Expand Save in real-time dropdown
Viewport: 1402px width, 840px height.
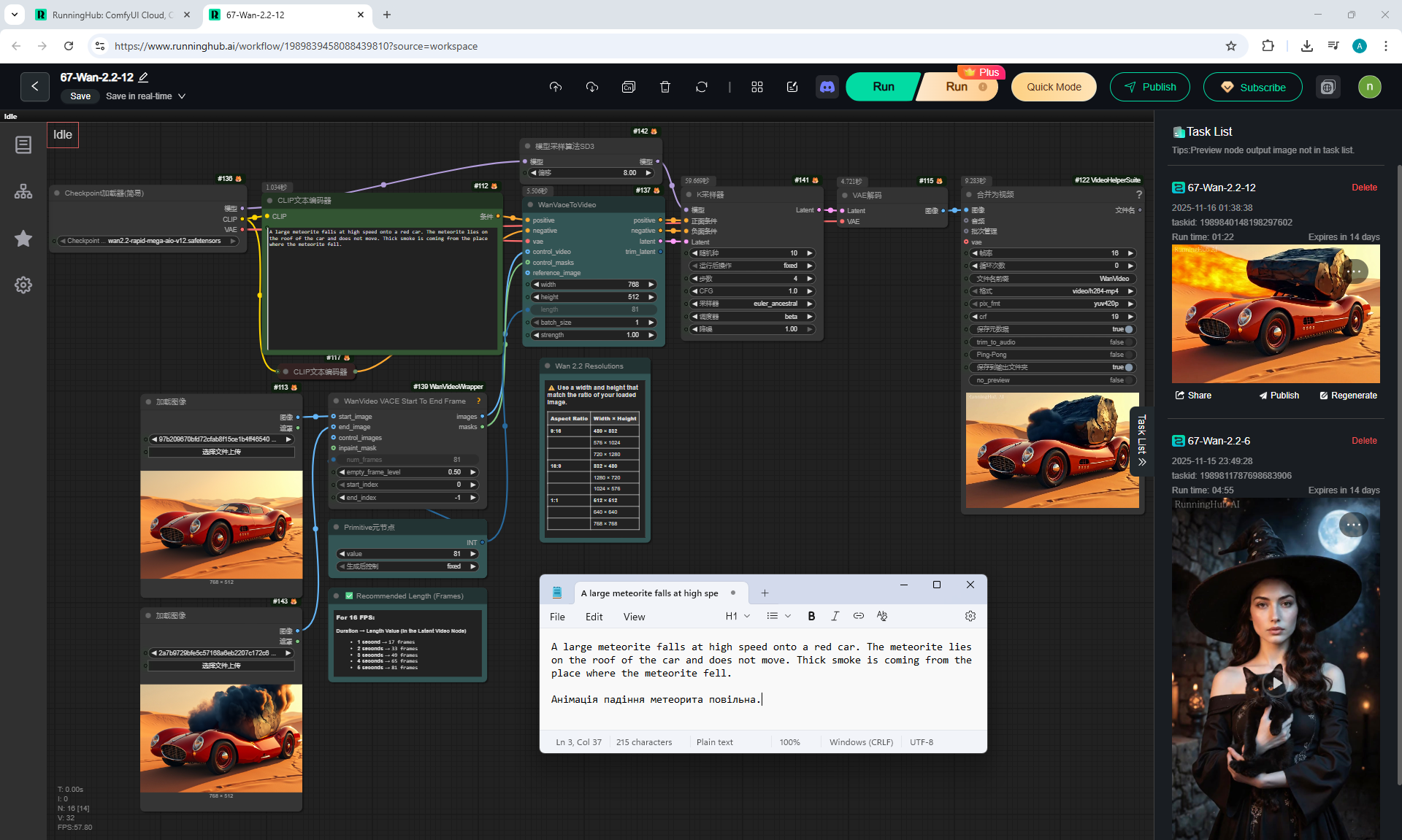coord(182,96)
